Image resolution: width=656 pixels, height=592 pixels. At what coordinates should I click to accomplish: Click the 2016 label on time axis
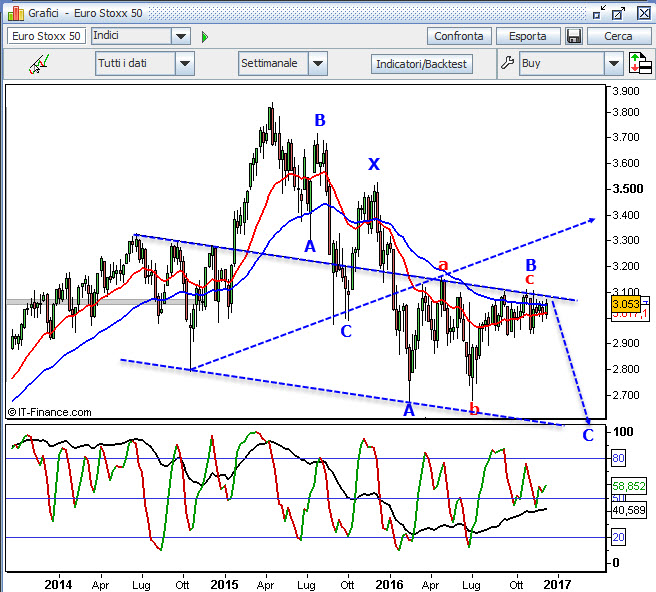[x=390, y=584]
